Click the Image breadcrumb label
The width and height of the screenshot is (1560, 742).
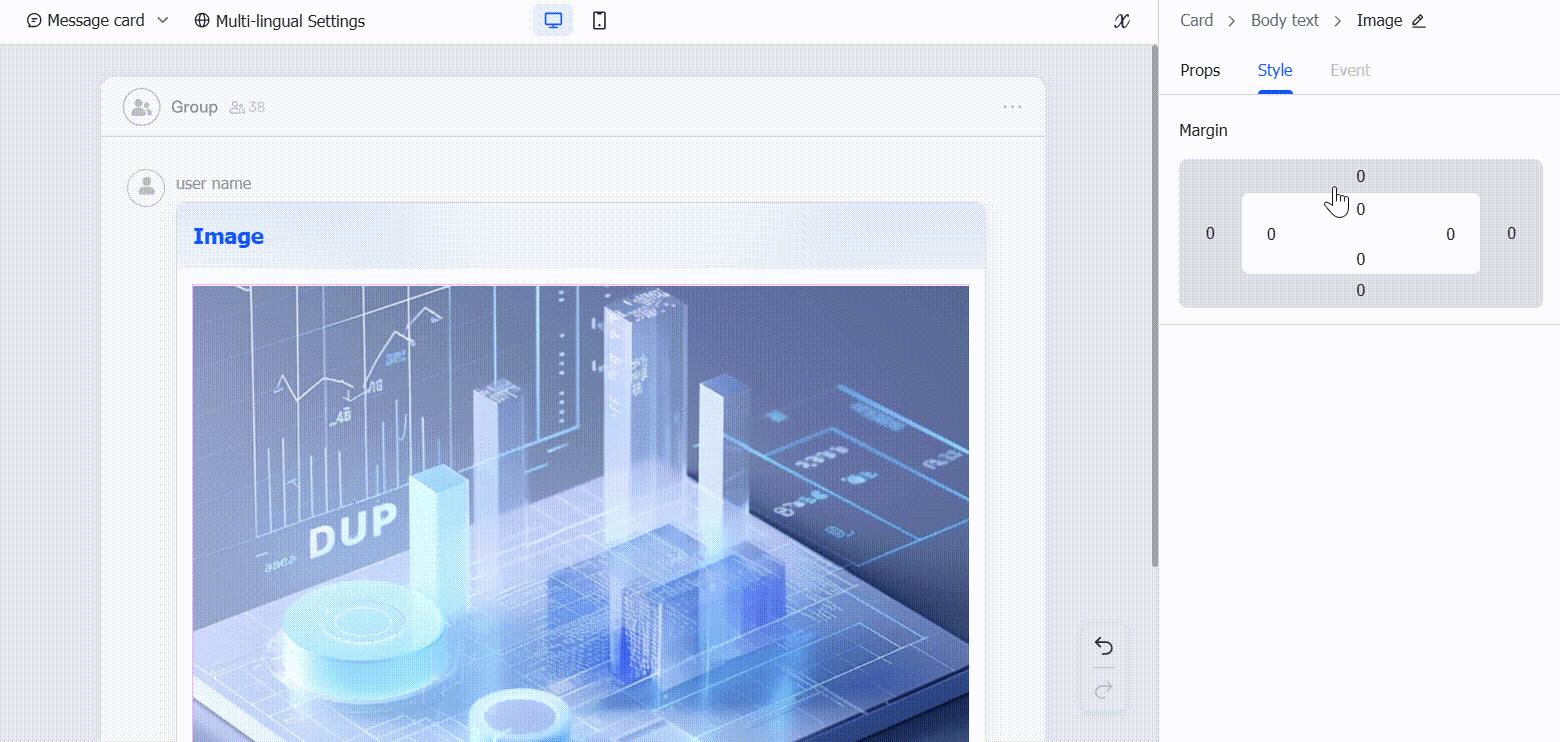pyautogui.click(x=1379, y=20)
